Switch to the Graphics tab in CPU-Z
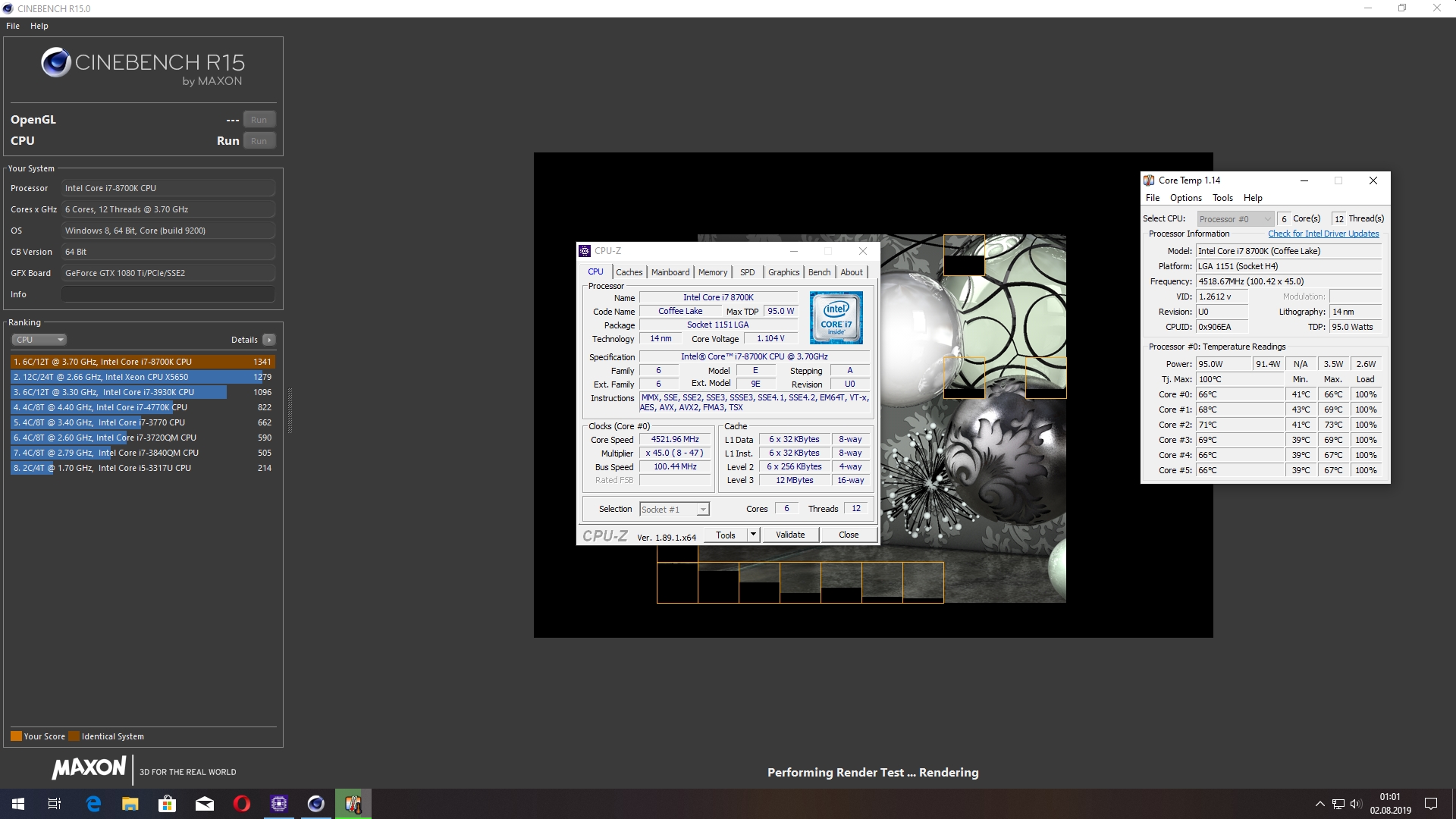1456x819 pixels. point(783,272)
